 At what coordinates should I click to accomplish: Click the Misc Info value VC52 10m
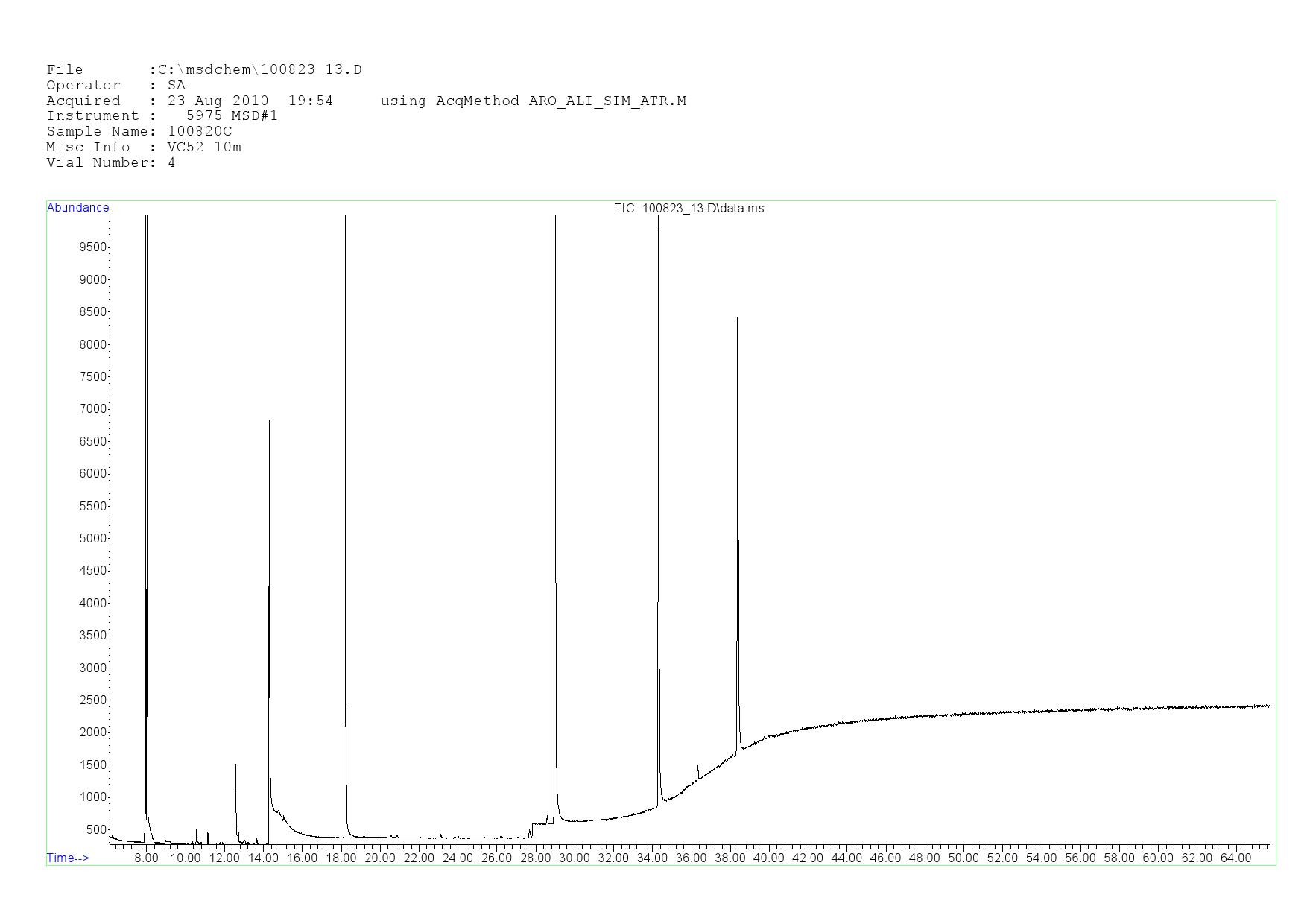(204, 148)
